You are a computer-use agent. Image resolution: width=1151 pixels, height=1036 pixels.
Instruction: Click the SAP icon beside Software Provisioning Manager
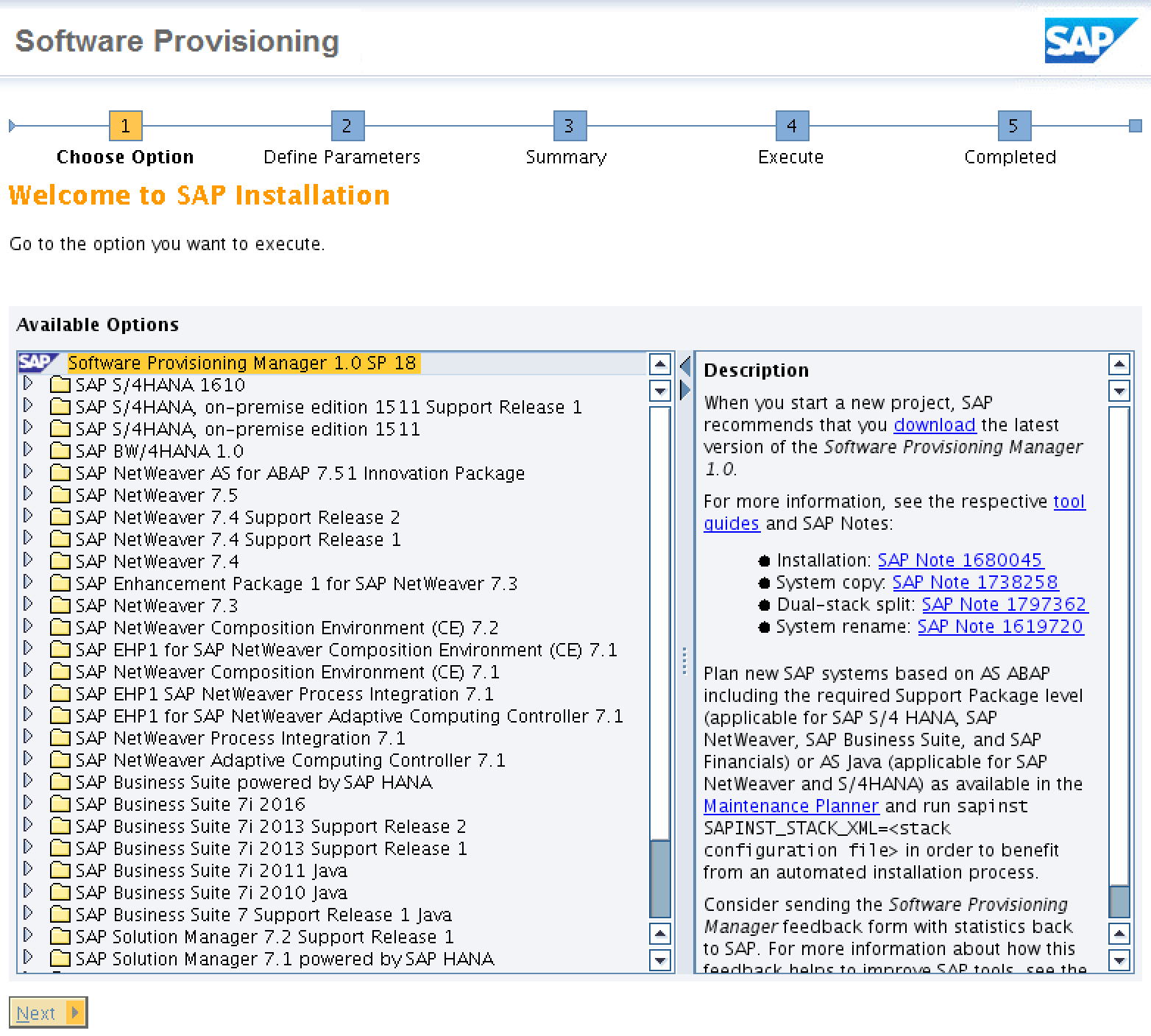(x=39, y=362)
